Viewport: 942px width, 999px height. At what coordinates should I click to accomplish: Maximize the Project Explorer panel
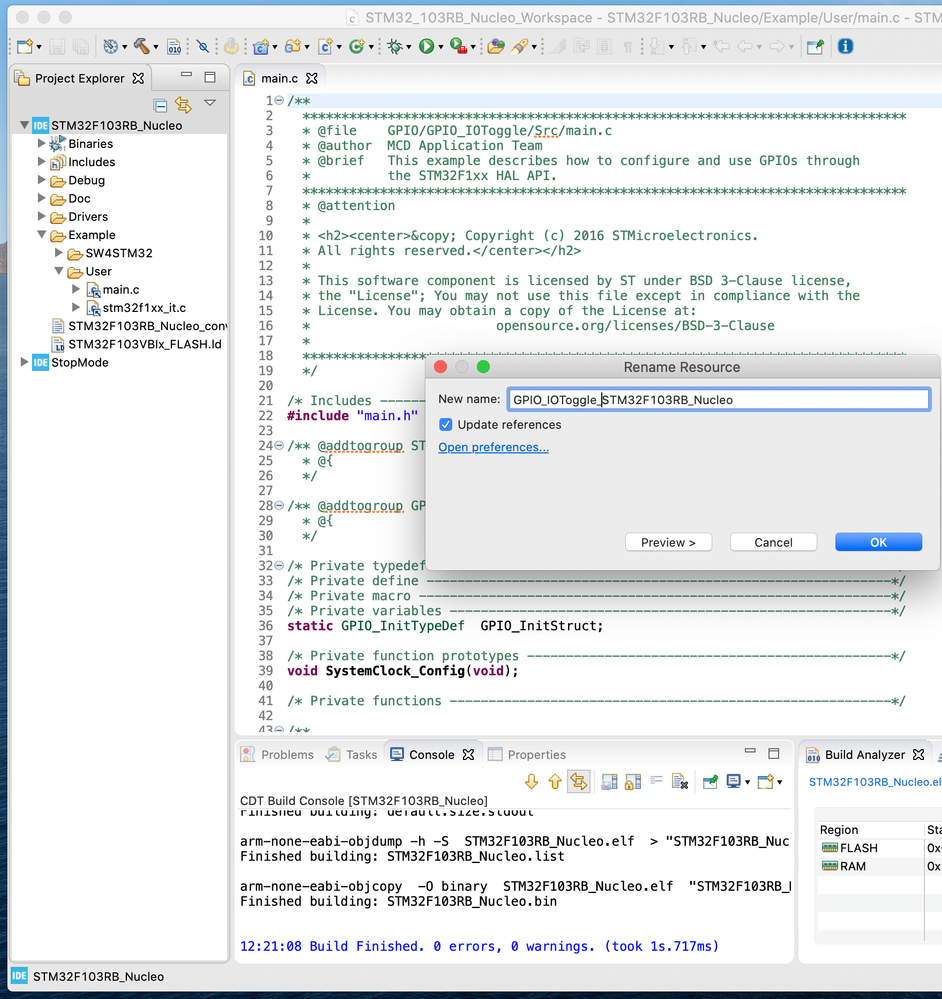pos(210,77)
